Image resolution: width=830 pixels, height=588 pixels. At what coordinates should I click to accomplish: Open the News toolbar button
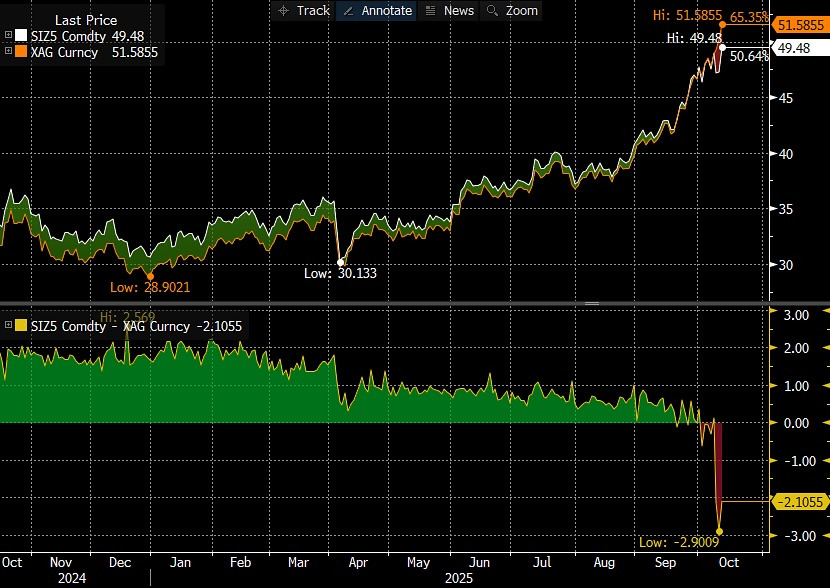pyautogui.click(x=449, y=11)
